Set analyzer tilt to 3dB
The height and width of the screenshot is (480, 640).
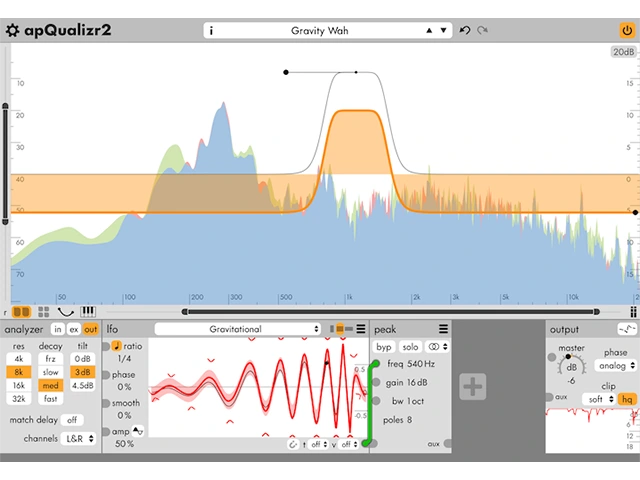click(x=82, y=372)
